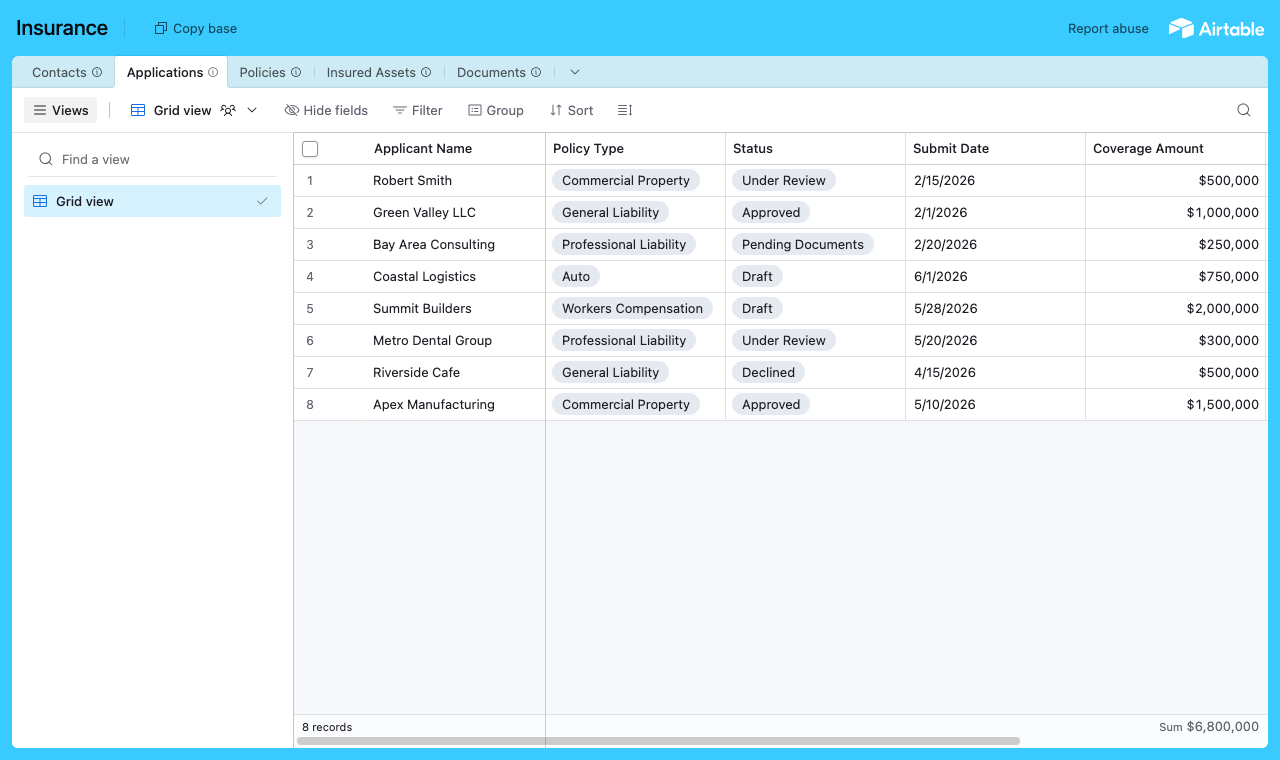Show info icon next to Documents

click(x=536, y=72)
